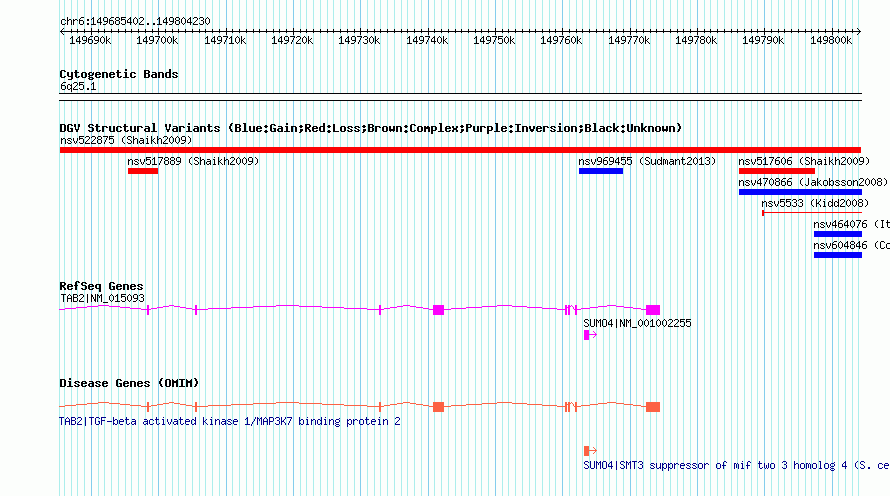Click the nsv470866 (Jakobsson2008) blue bar

click(x=800, y=192)
